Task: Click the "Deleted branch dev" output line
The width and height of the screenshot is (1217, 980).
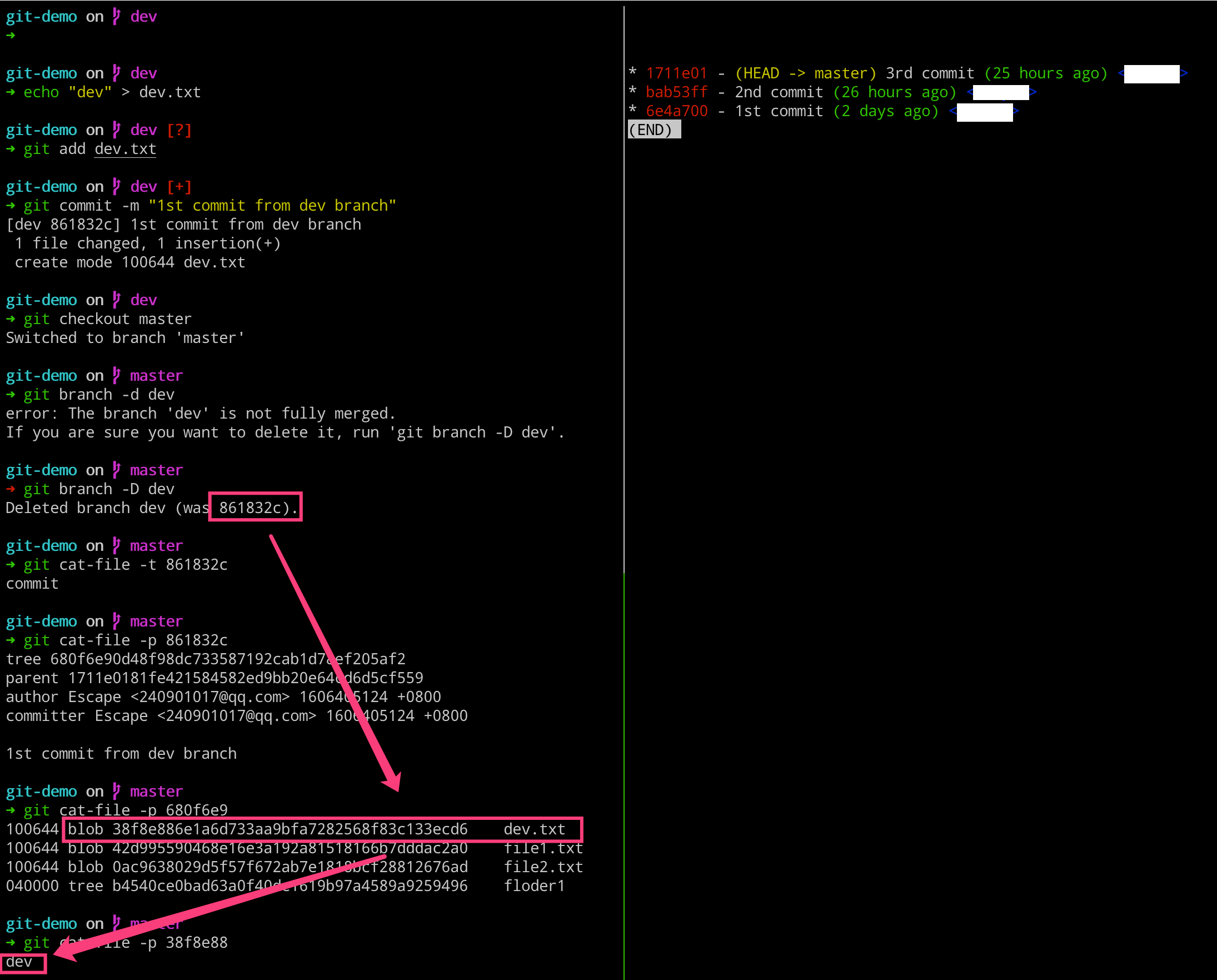Action: pyautogui.click(x=152, y=508)
